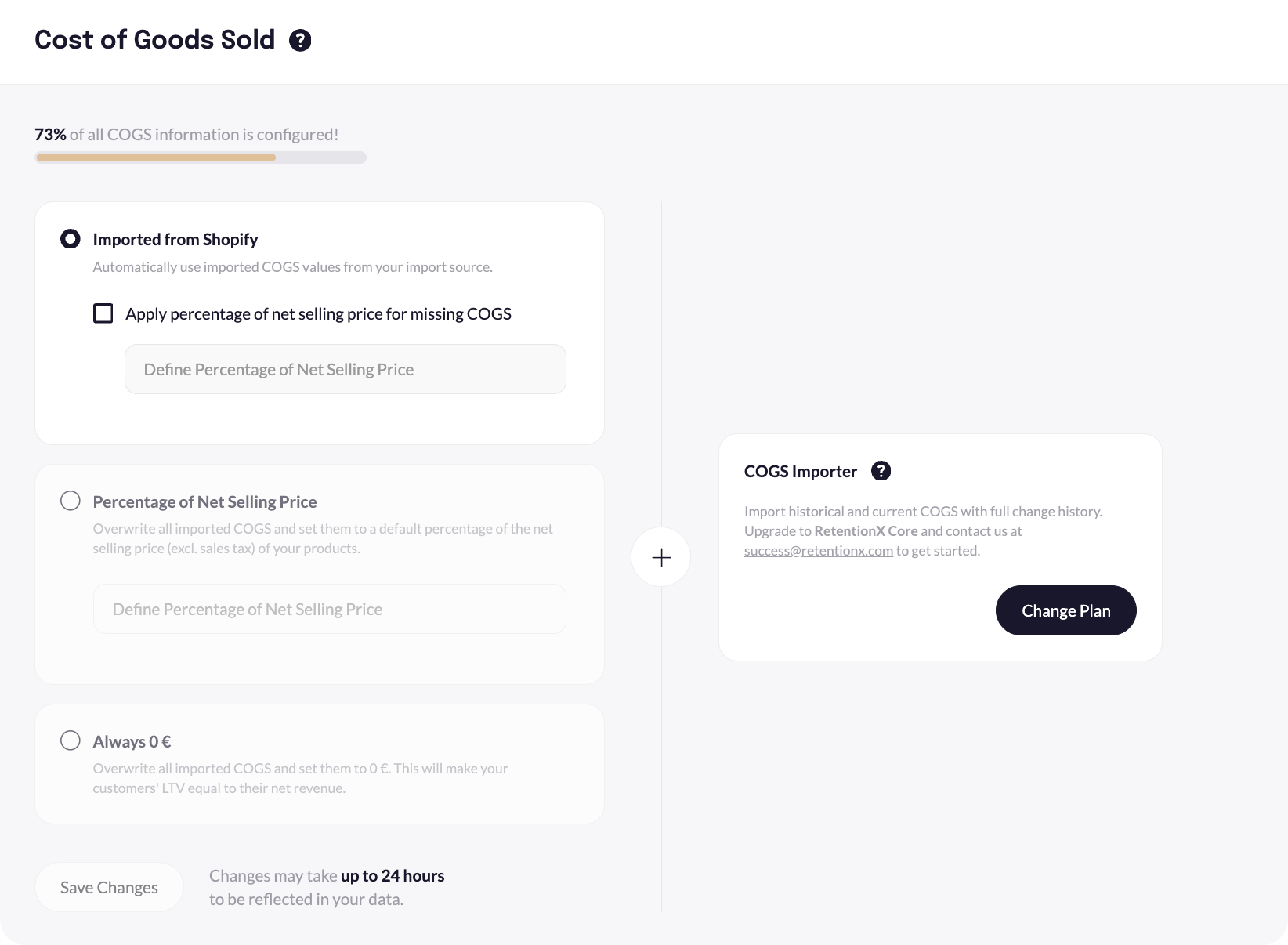Click 'Automatically use imported COGS values' description
Viewport: 1288px width, 945px height.
292,267
